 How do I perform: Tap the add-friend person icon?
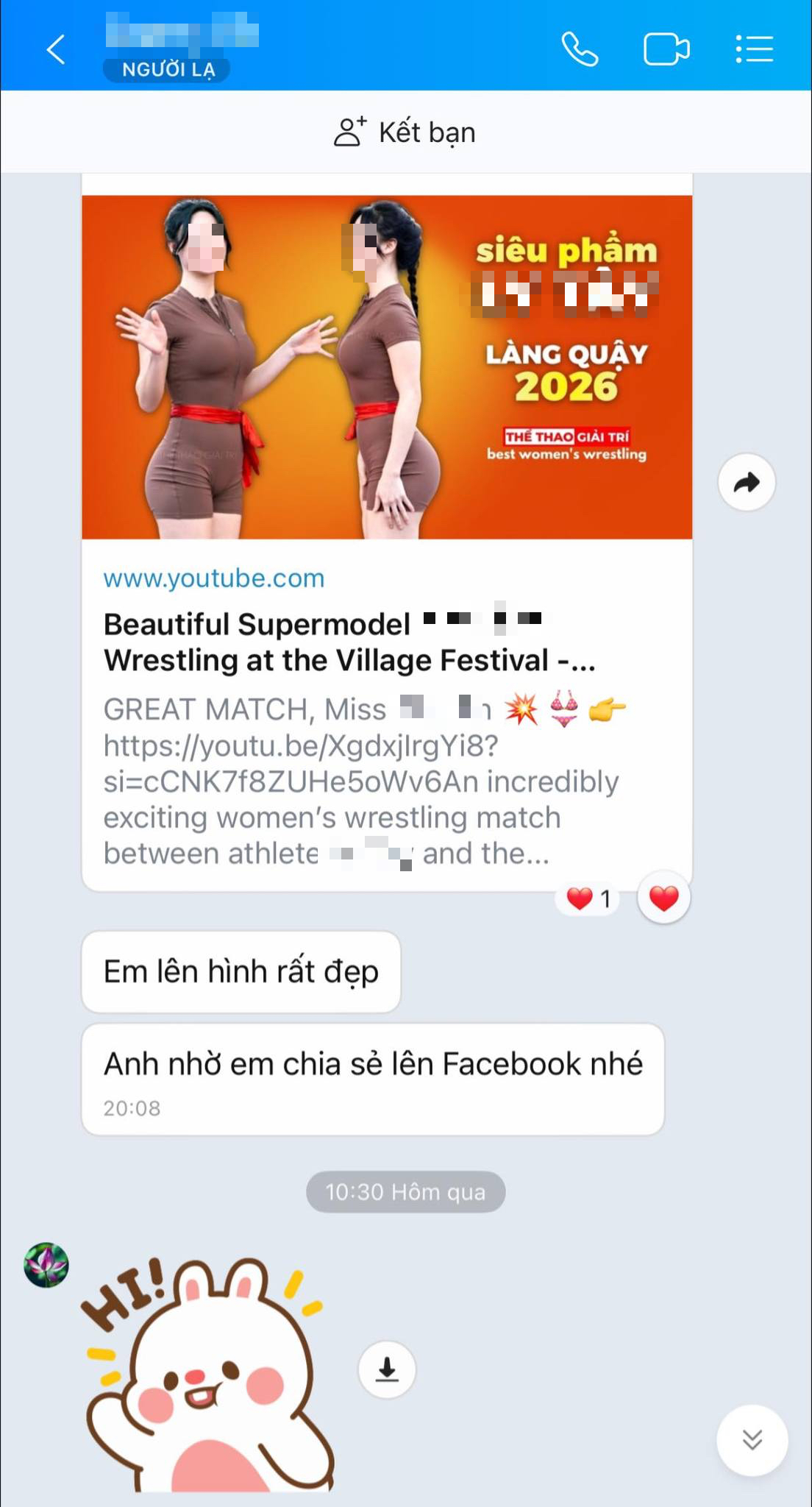pos(350,132)
